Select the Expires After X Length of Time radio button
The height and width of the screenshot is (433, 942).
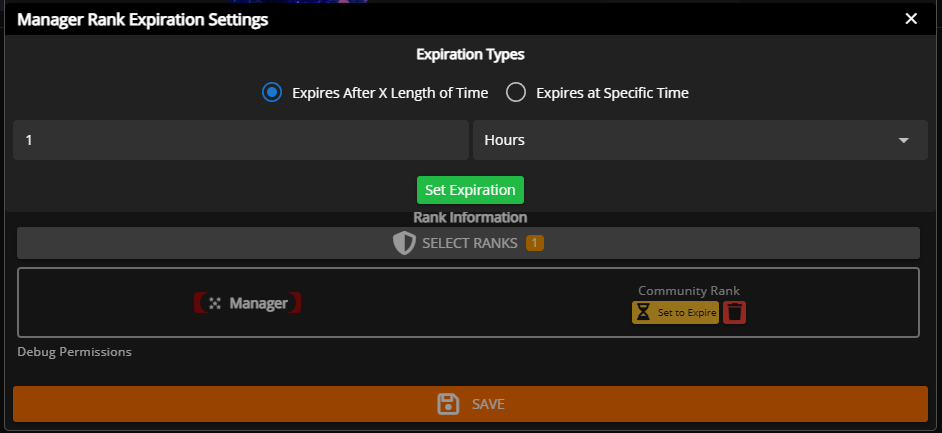point(271,93)
